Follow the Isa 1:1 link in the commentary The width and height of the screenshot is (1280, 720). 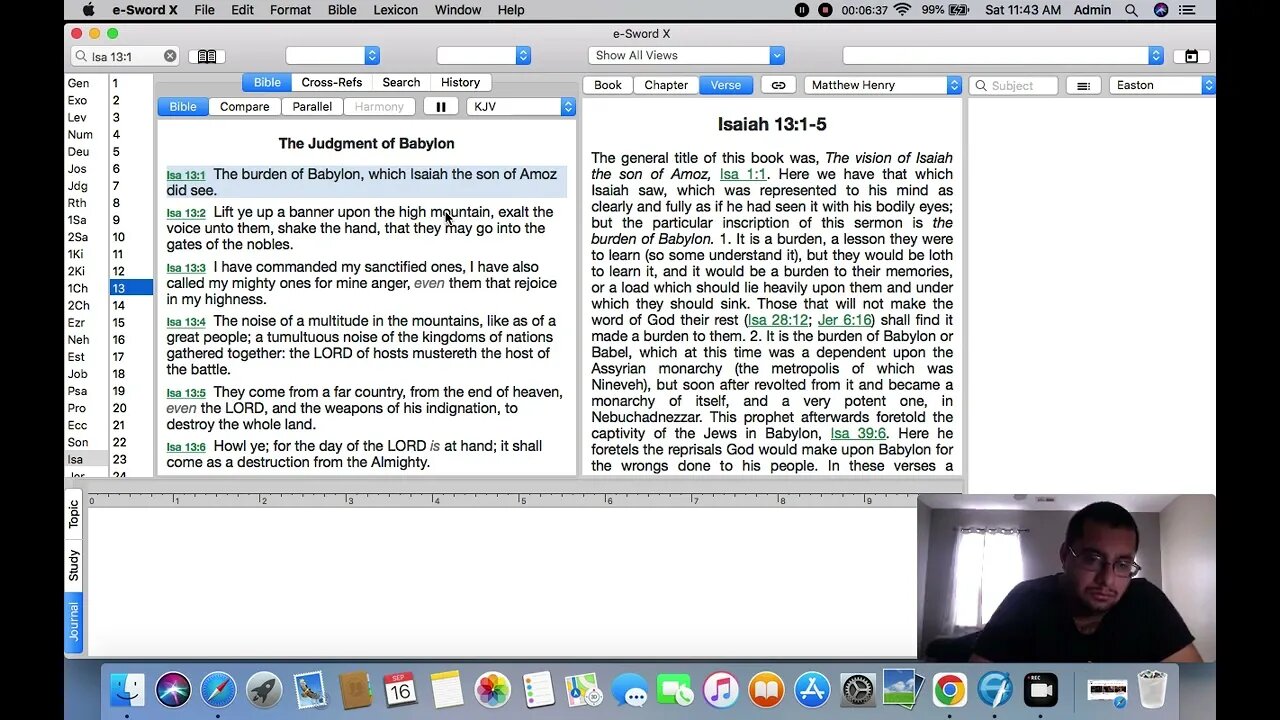[x=743, y=174]
